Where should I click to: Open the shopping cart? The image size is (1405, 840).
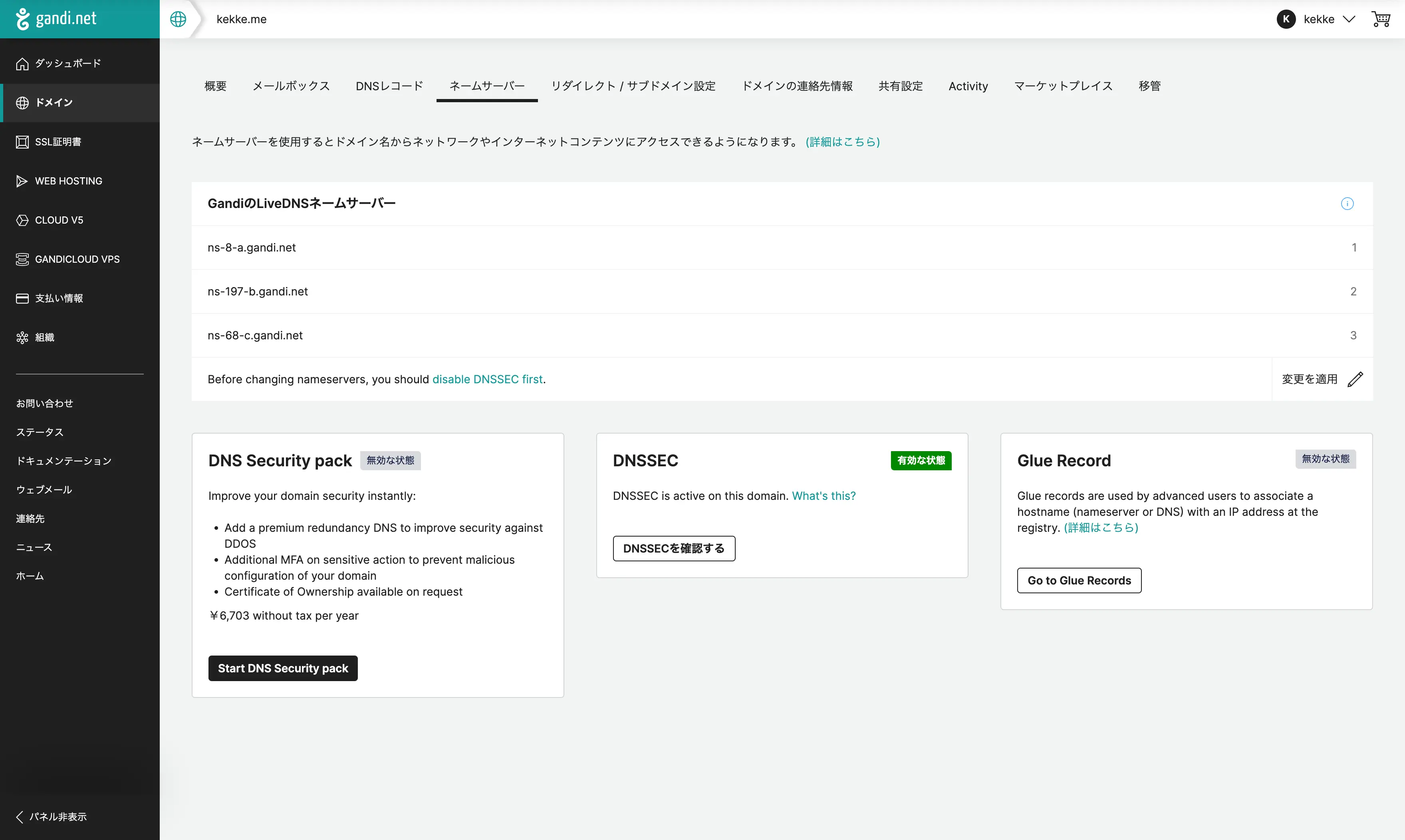1380,19
